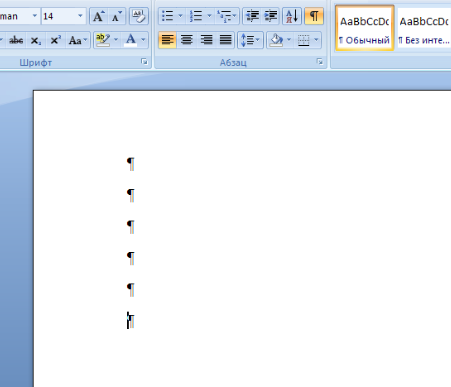Click the numbered list button
Viewport: 451px width, 387px height.
point(196,16)
